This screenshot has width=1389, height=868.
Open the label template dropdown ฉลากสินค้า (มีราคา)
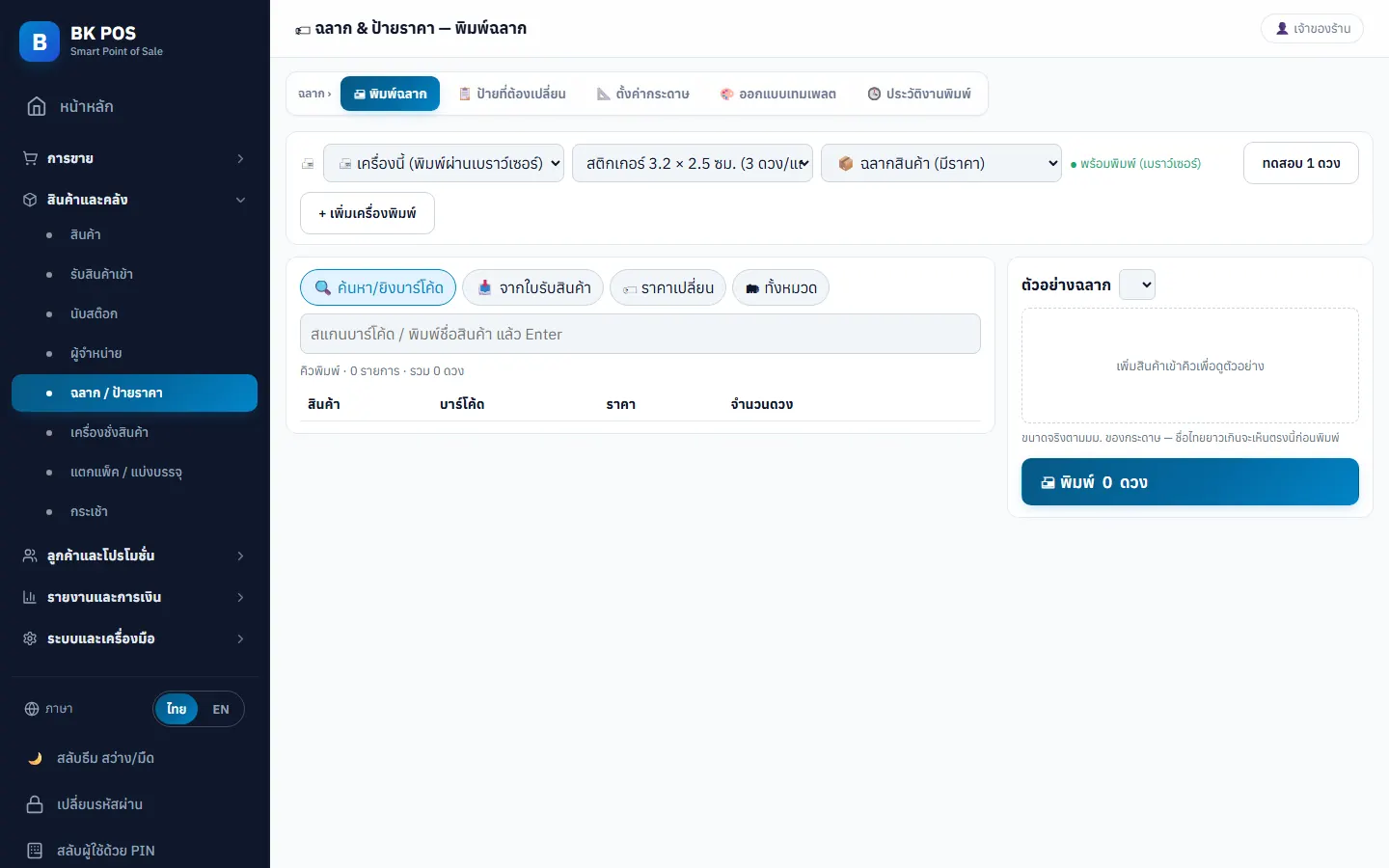(941, 163)
